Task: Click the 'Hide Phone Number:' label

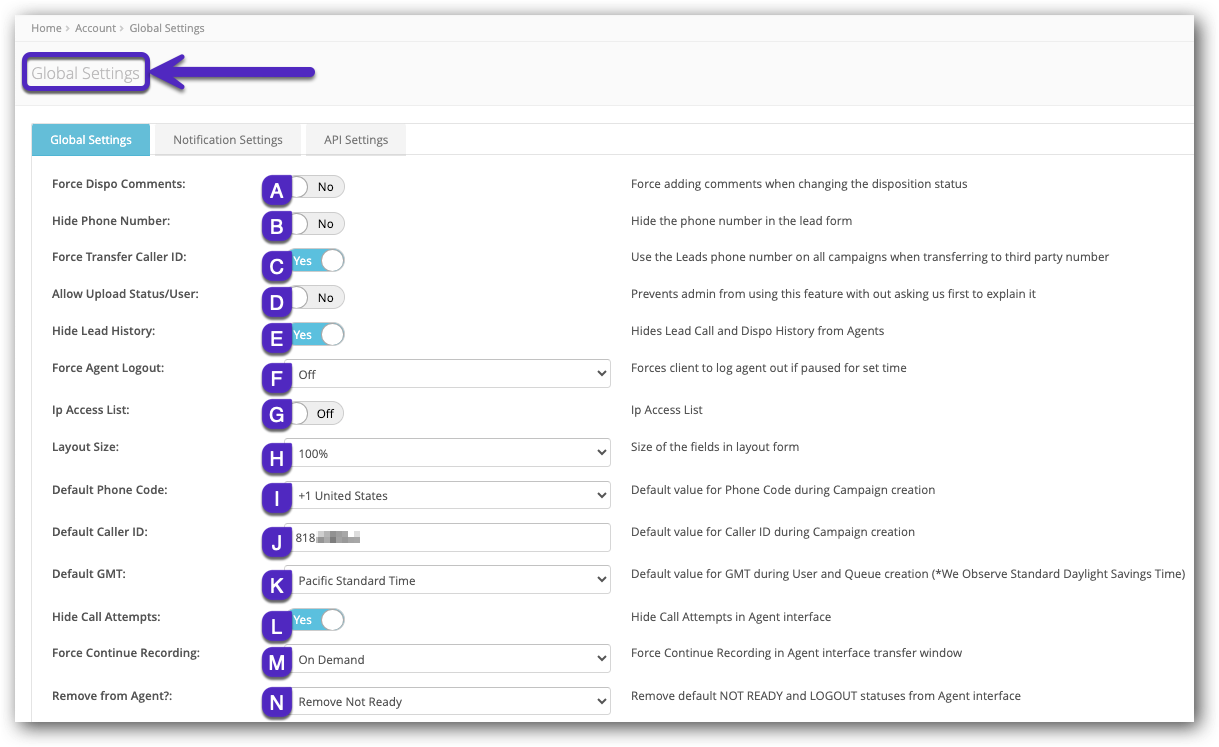Action: coord(112,220)
